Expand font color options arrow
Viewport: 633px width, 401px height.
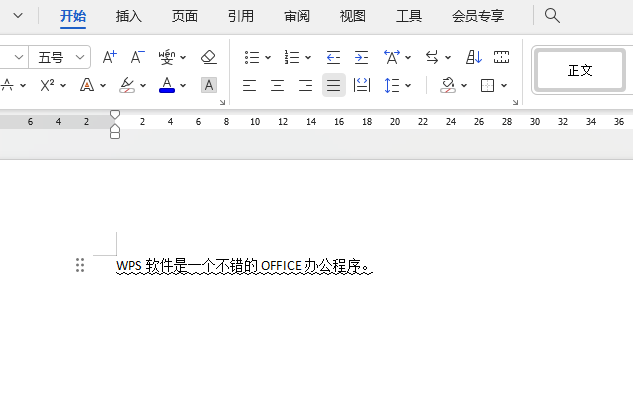point(183,86)
